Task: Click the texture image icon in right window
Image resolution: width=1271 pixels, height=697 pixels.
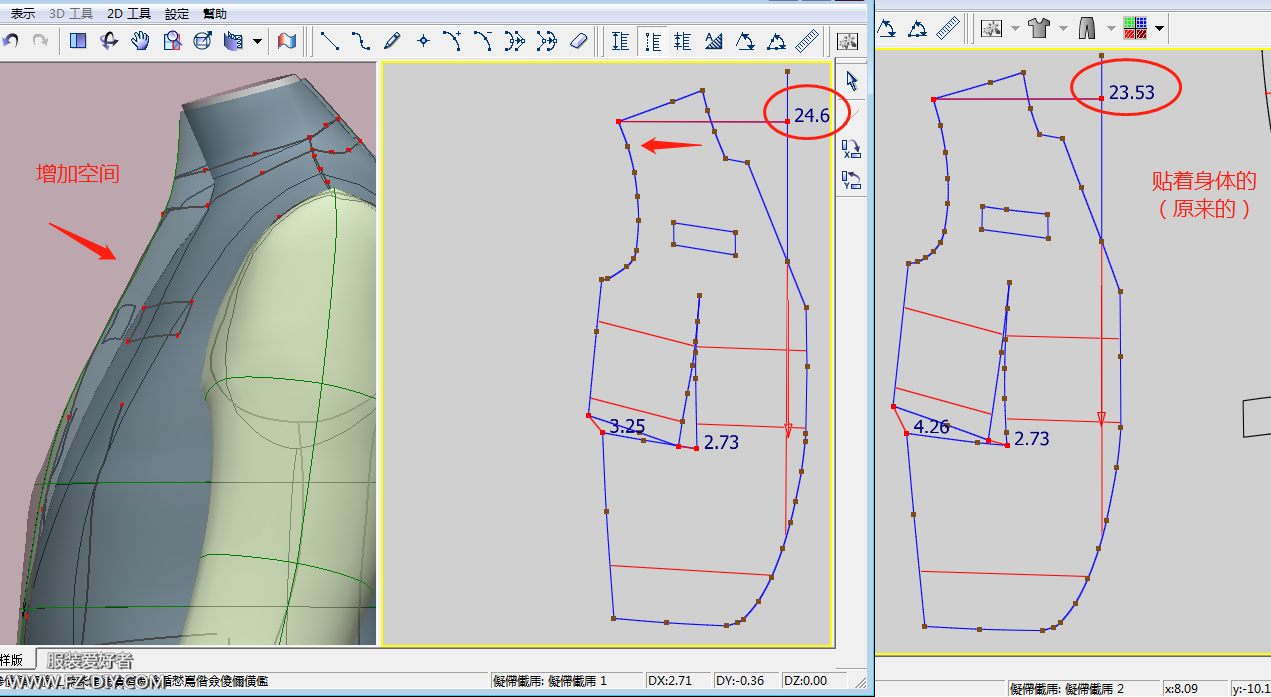Action: pos(991,28)
